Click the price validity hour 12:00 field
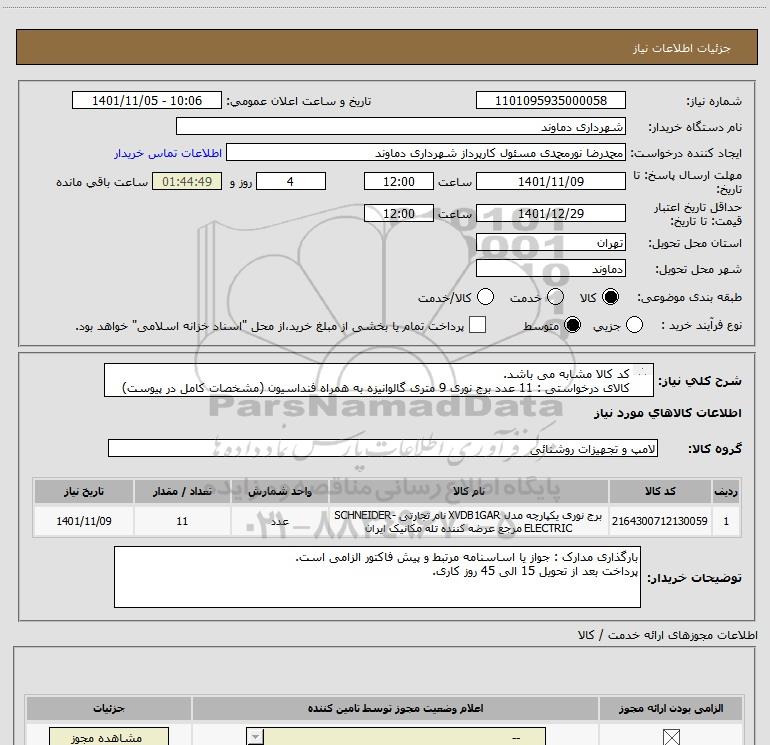770x745 pixels. 399,213
